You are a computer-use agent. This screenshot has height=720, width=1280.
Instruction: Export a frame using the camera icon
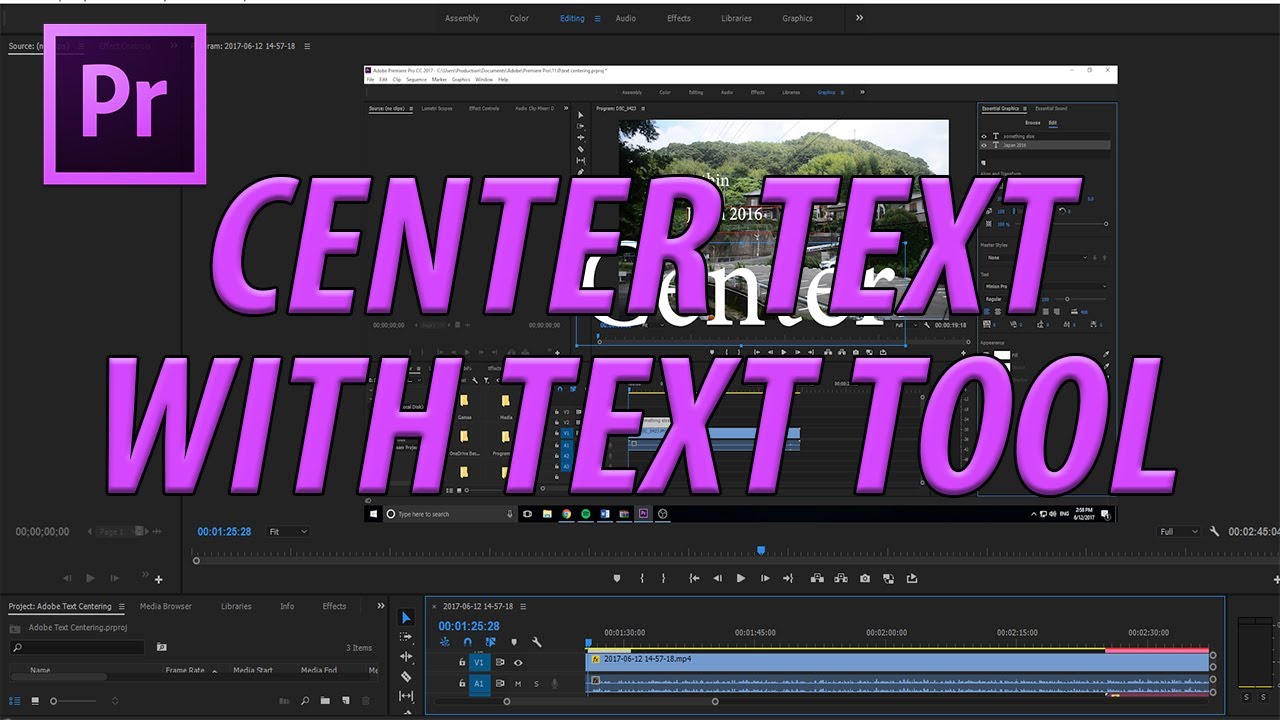[x=865, y=578]
